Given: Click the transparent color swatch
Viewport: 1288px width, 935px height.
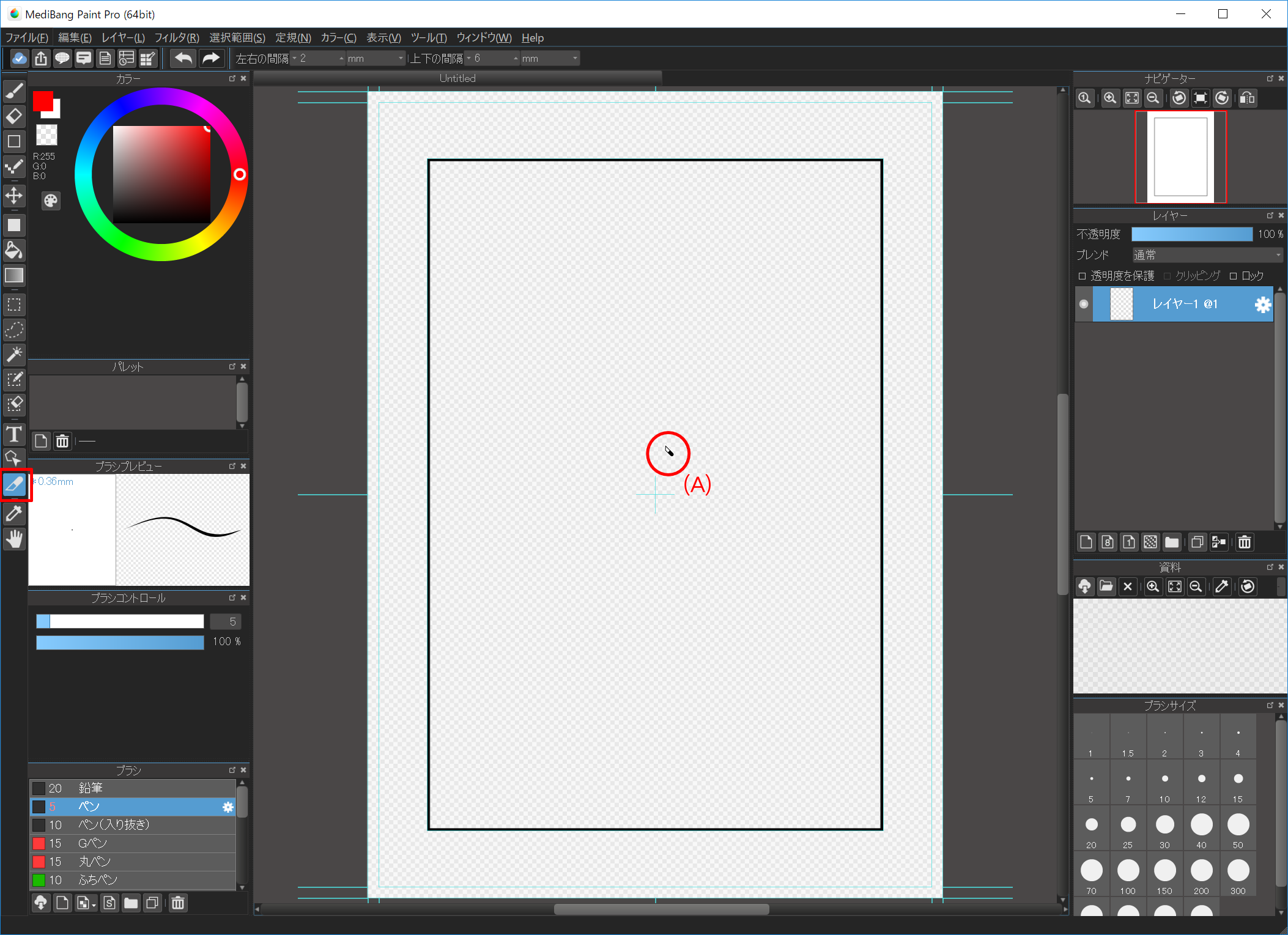Looking at the screenshot, I should (x=46, y=134).
